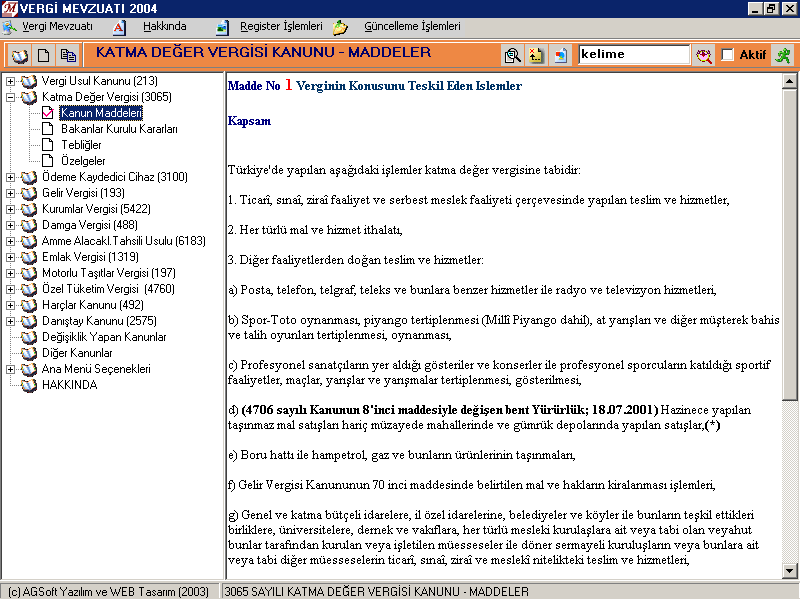Click the vertical scrollbar down arrow
800x600 pixels.
[x=790, y=572]
